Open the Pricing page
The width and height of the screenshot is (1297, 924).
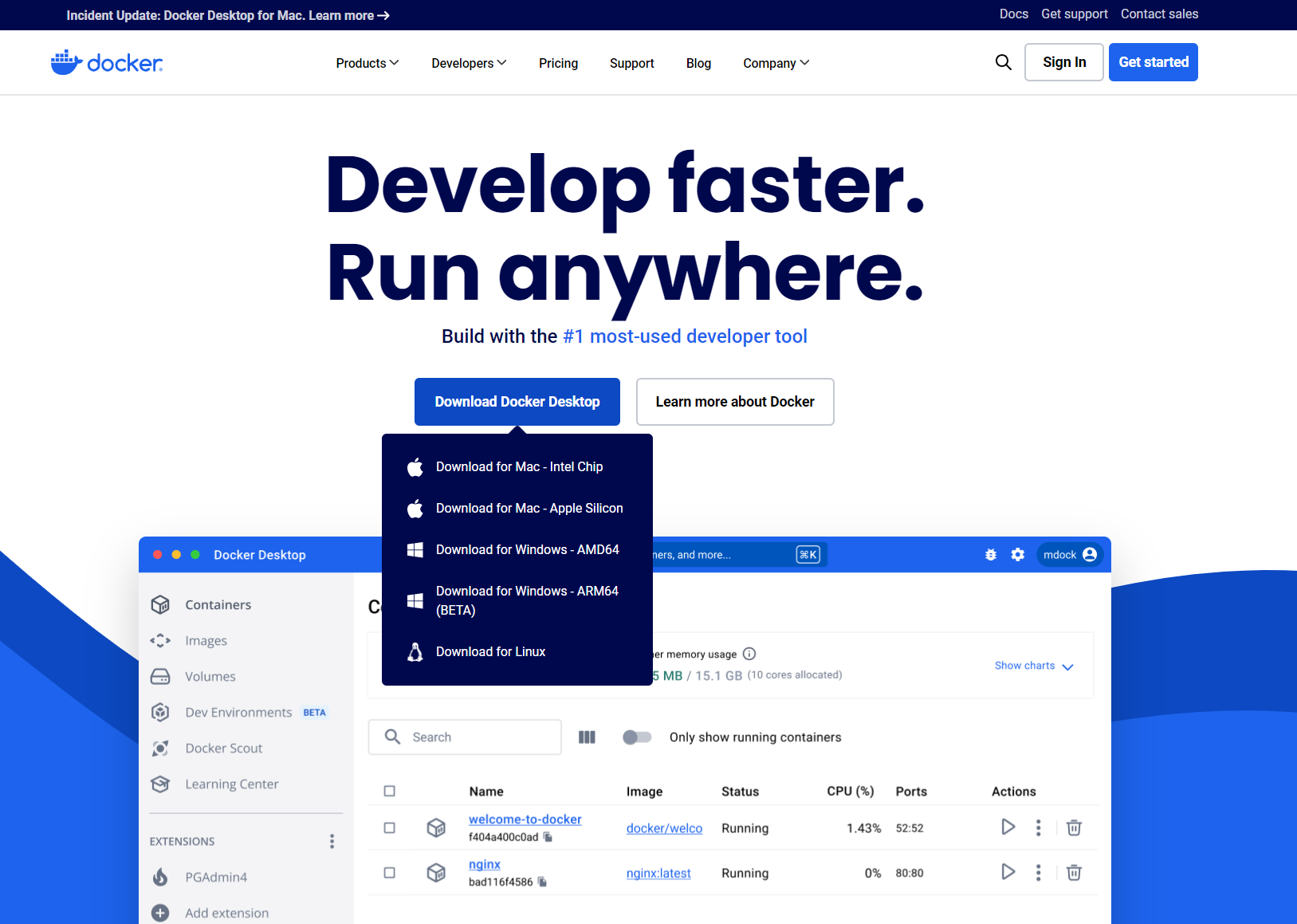pyautogui.click(x=558, y=63)
